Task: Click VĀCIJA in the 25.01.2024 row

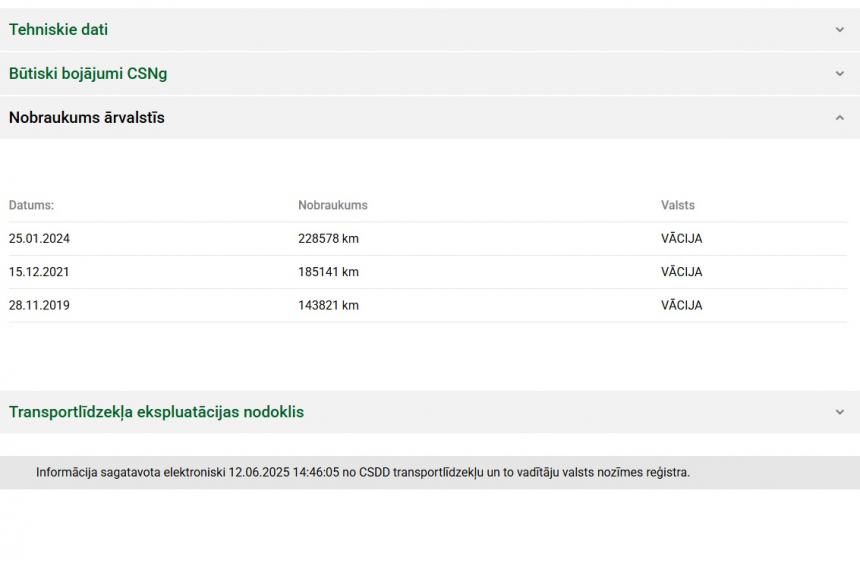Action: coord(682,239)
